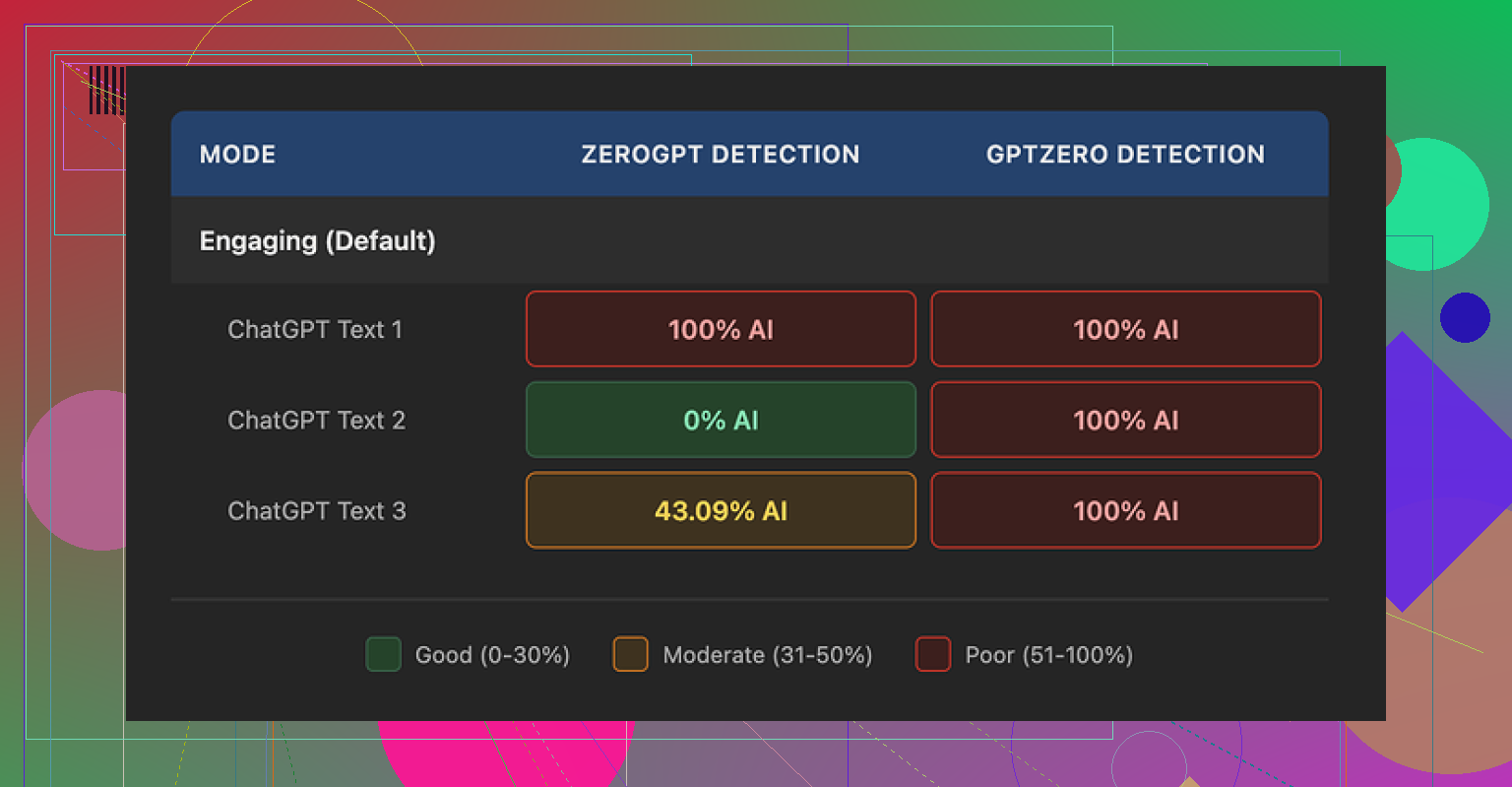The width and height of the screenshot is (1512, 787).
Task: Click the green 0% AI result cell
Action: point(721,421)
